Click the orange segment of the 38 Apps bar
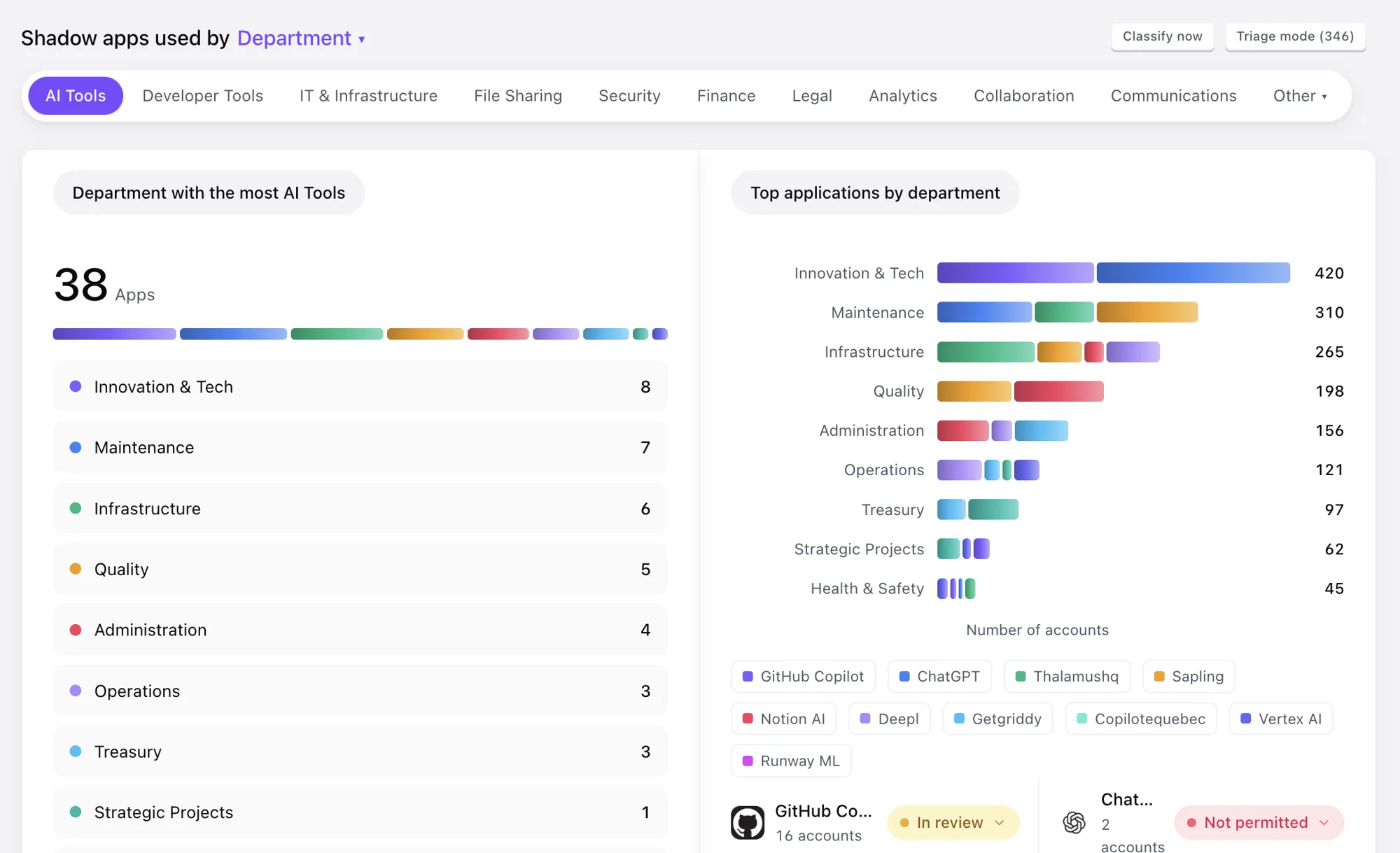The width and height of the screenshot is (1400, 853). pos(425,334)
